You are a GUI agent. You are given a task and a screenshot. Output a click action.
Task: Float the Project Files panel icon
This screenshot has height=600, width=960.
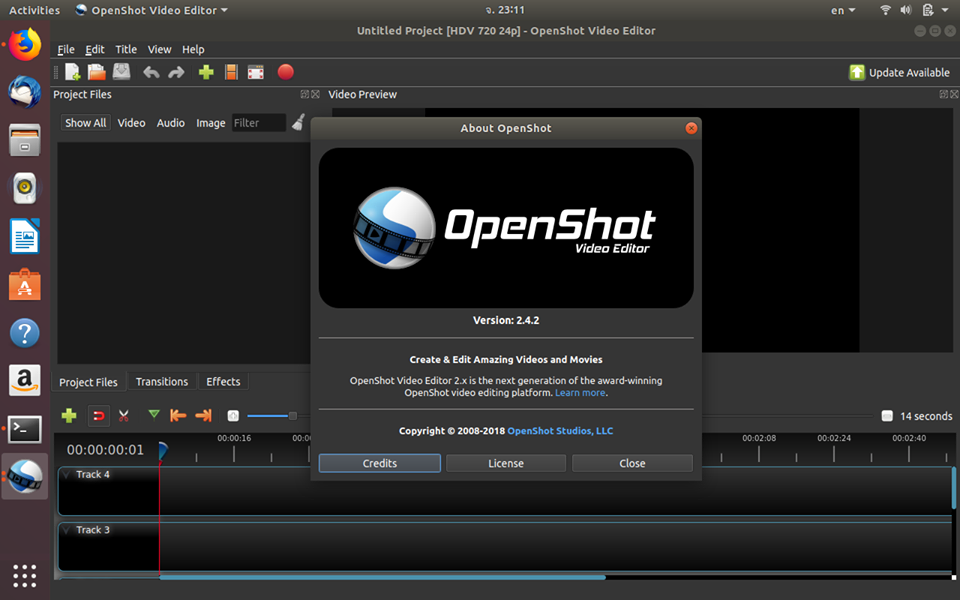[304, 94]
